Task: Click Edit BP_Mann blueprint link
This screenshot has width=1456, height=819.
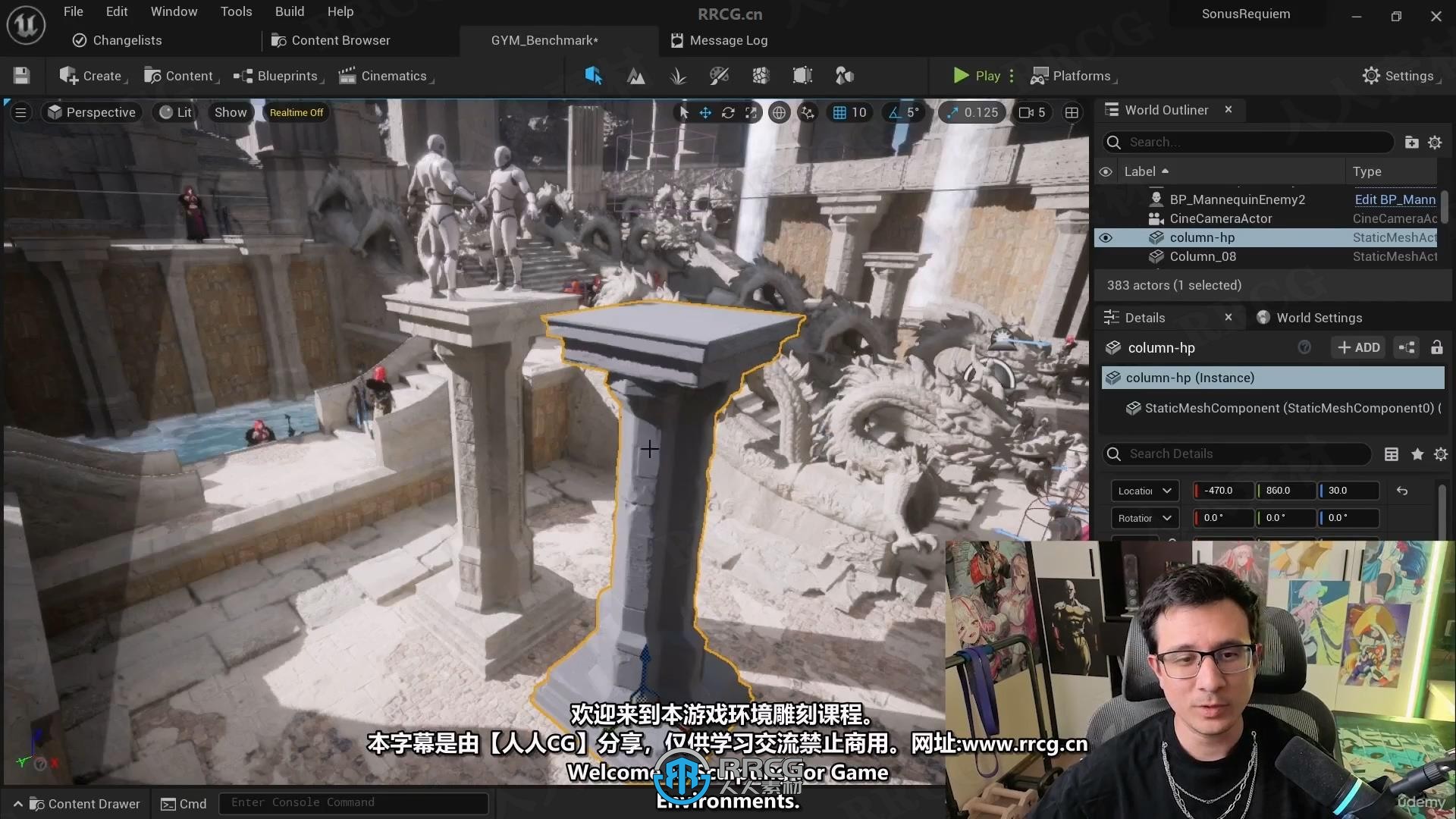Action: click(x=1395, y=199)
